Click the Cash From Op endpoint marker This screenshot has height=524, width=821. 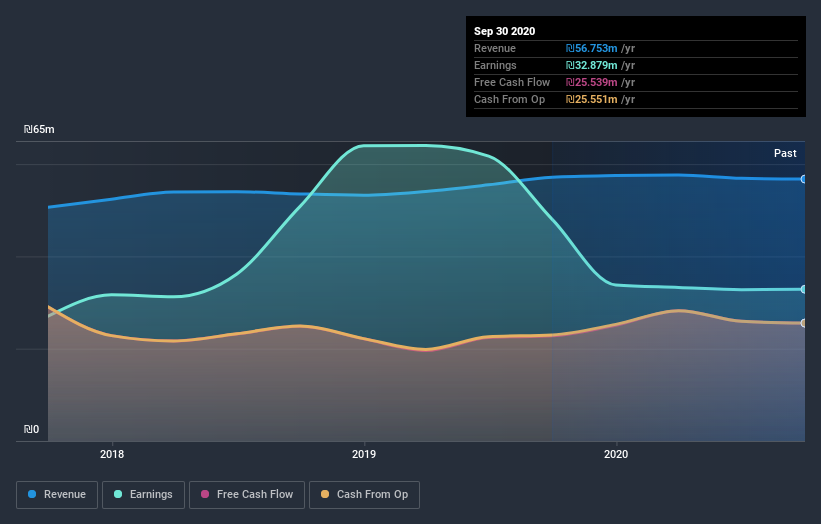804,323
